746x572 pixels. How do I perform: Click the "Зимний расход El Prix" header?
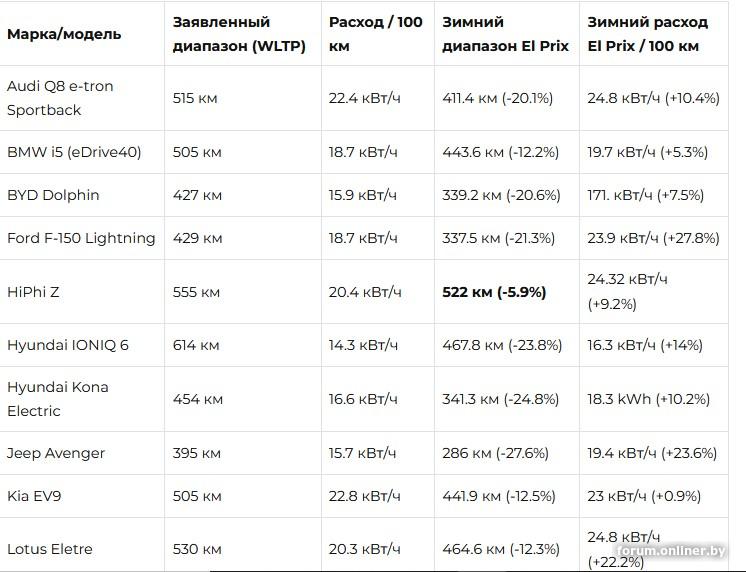pyautogui.click(x=647, y=34)
